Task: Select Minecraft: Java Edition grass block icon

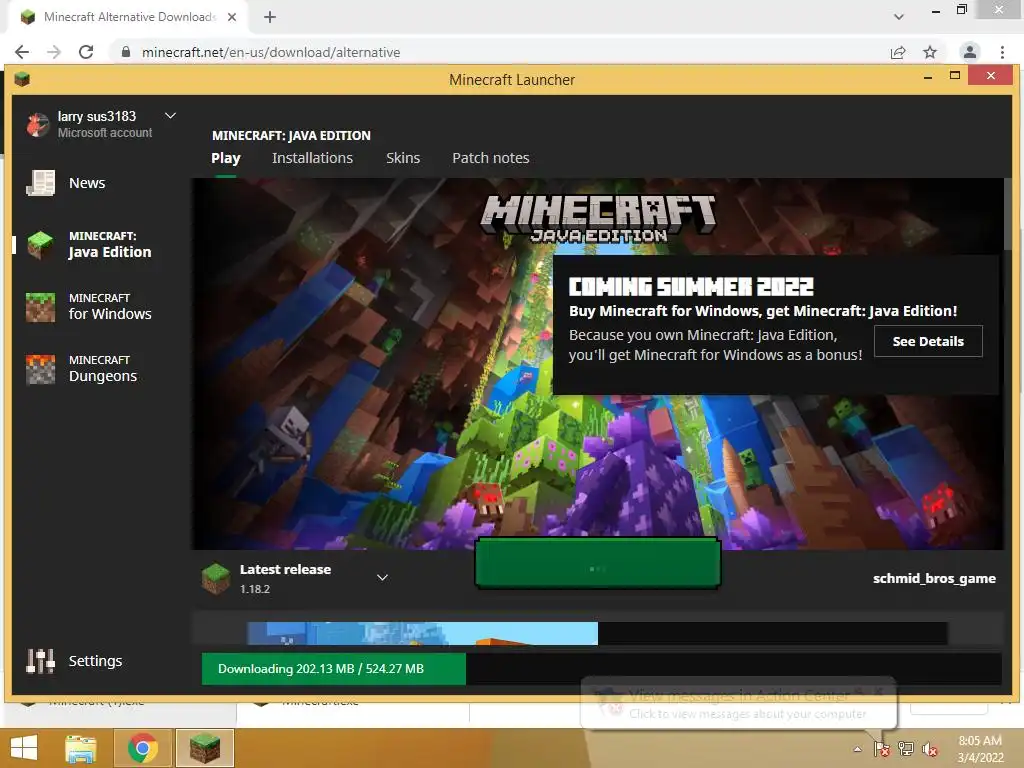Action: click(x=40, y=245)
